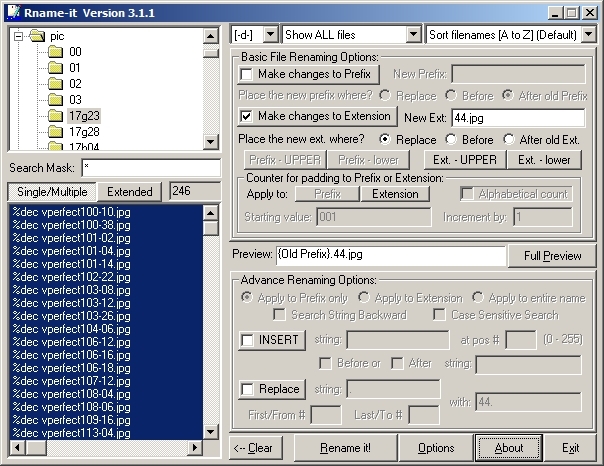Click in the New Ext. field
The width and height of the screenshot is (604, 466).
[x=518, y=118]
